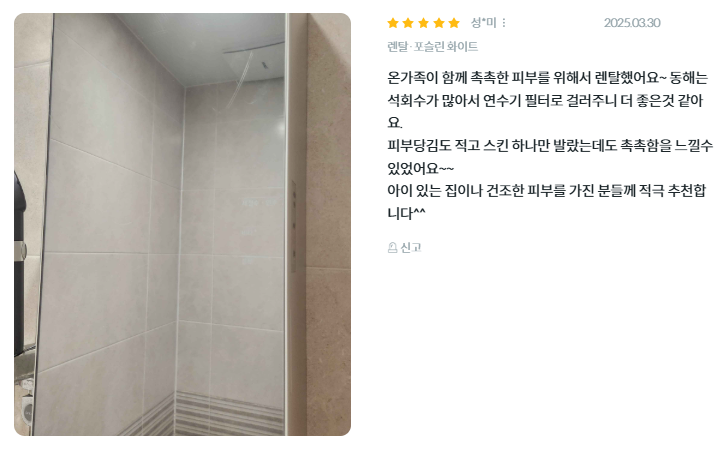Click the reviewer name 성*미

pyautogui.click(x=483, y=23)
